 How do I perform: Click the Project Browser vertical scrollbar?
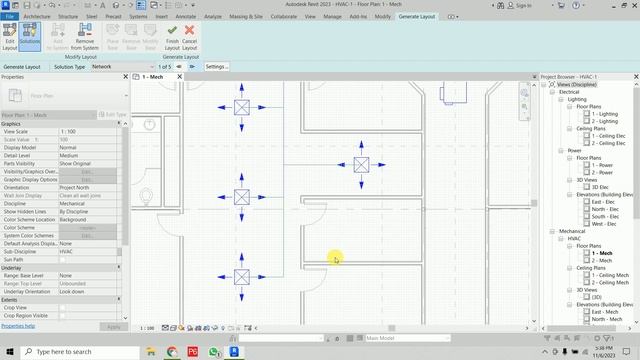point(636,153)
